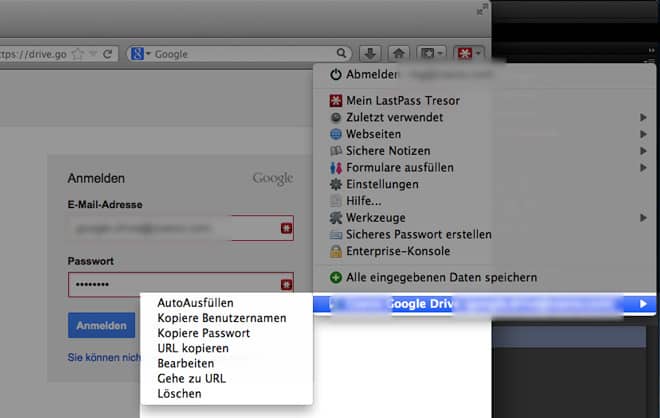Image resolution: width=660 pixels, height=418 pixels.
Task: Click the Enterprise-Konsole lock icon
Action: (335, 251)
